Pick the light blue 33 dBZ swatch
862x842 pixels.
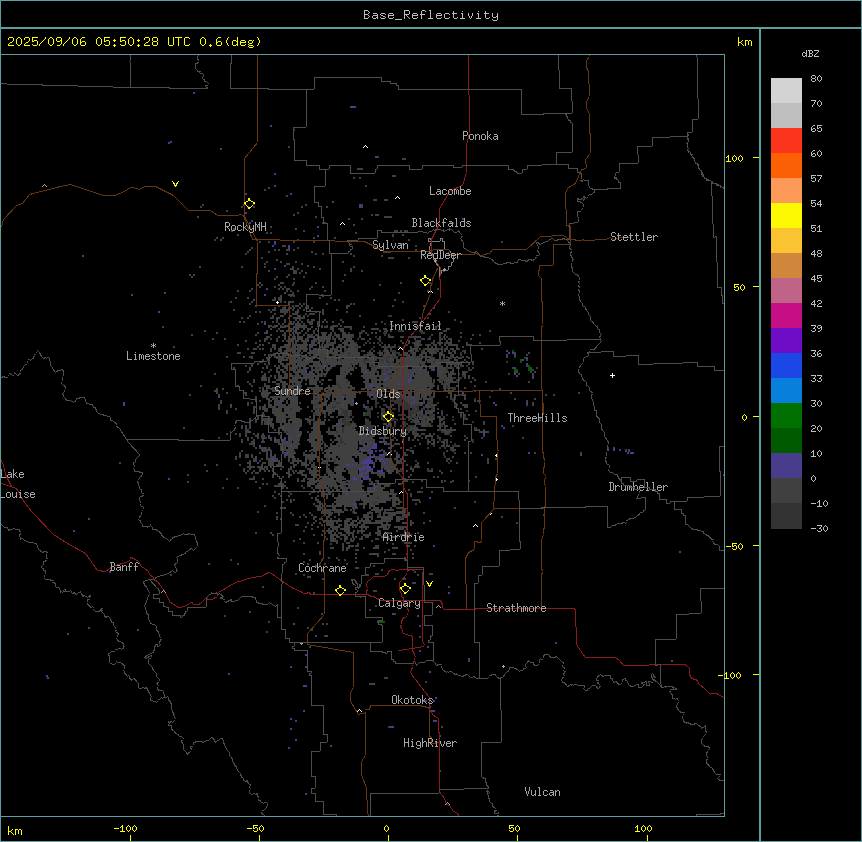(786, 391)
